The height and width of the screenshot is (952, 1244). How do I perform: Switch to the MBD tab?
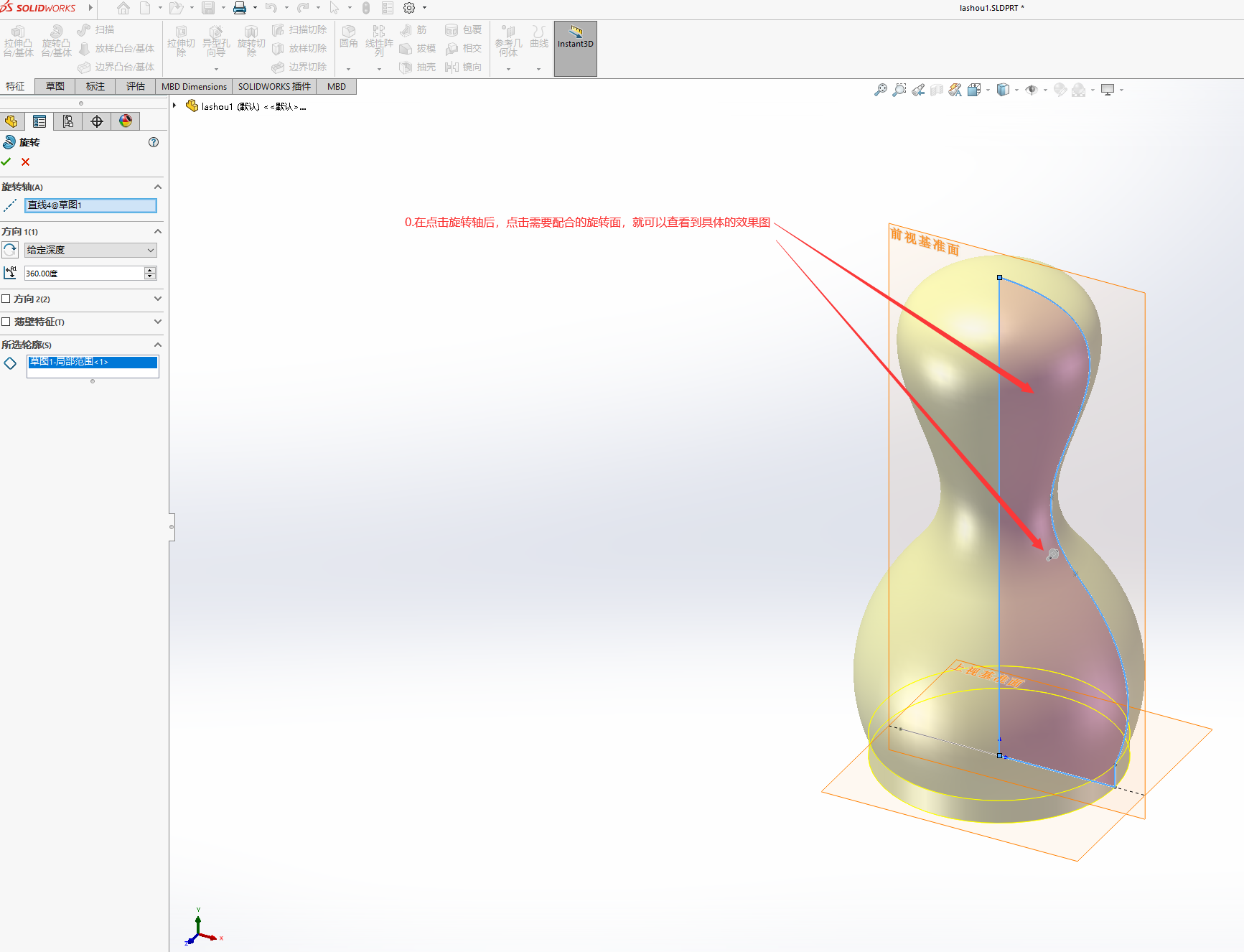[x=337, y=86]
